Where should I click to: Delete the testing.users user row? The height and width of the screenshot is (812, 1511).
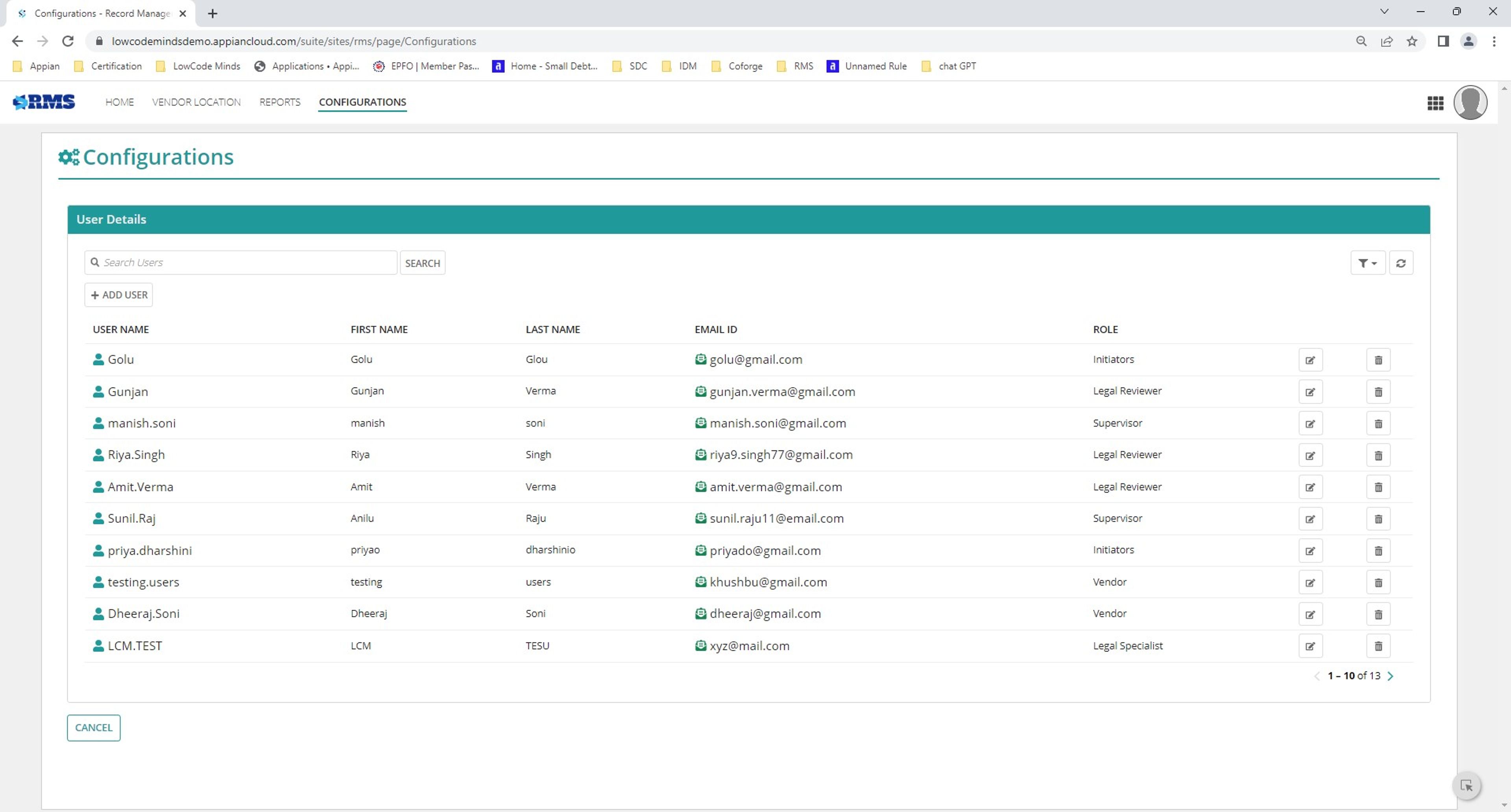point(1378,583)
